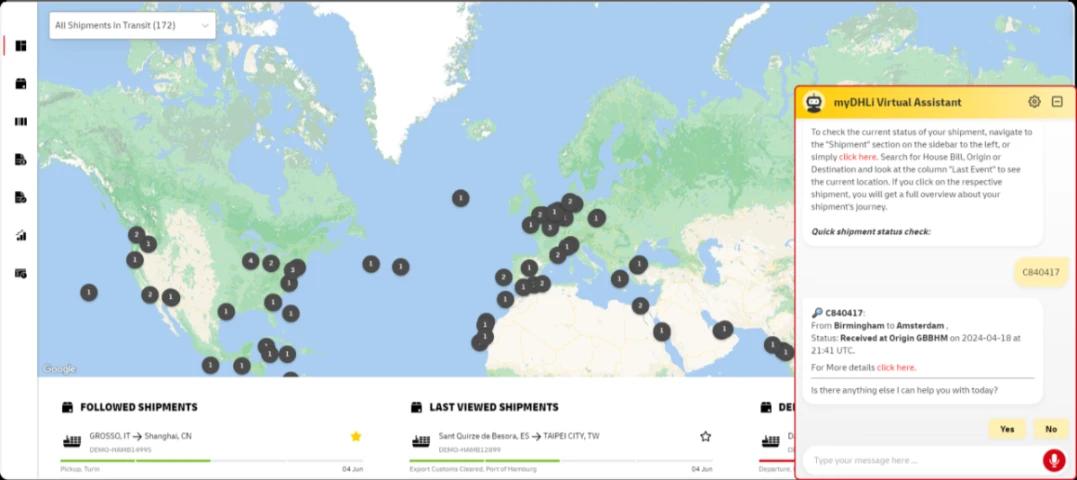Open the dashboard icon in the sidebar

pyautogui.click(x=20, y=46)
